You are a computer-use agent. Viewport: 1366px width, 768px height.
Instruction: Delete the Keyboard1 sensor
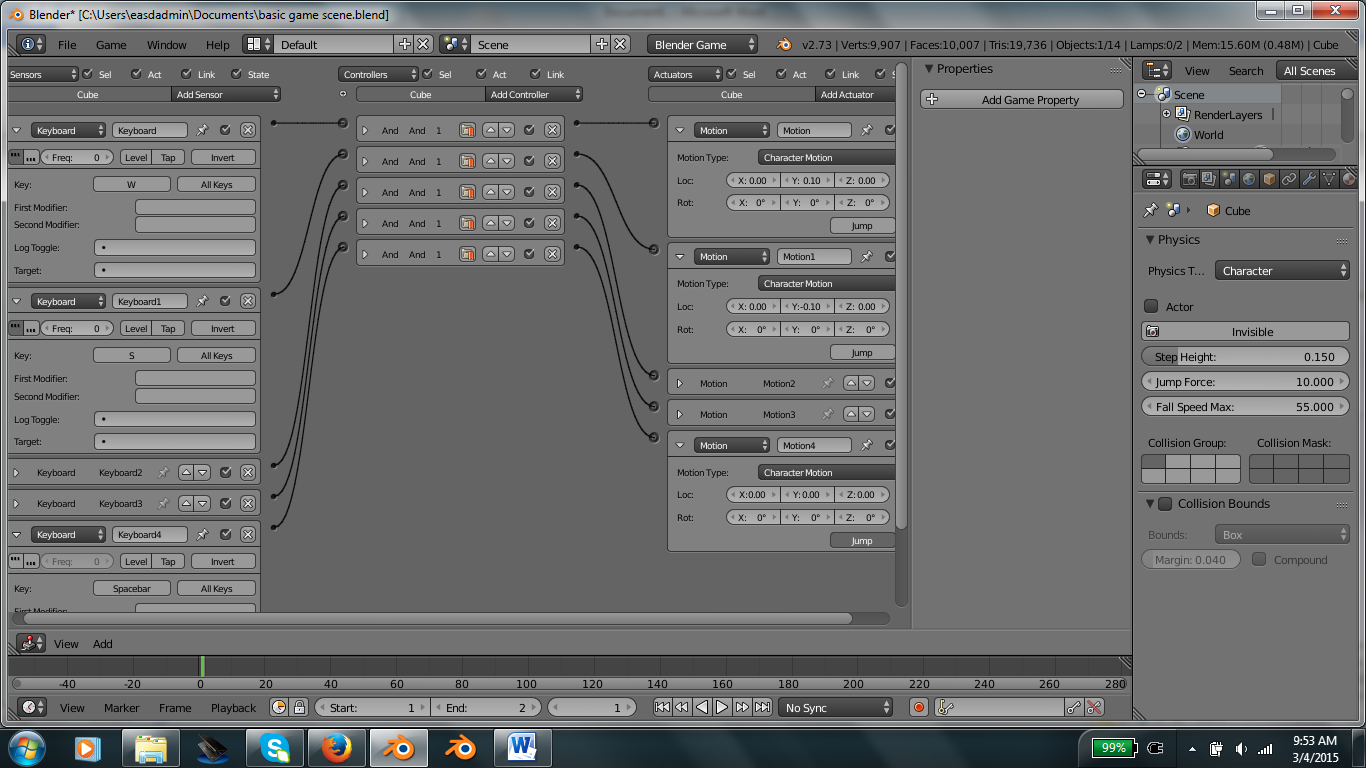[247, 301]
